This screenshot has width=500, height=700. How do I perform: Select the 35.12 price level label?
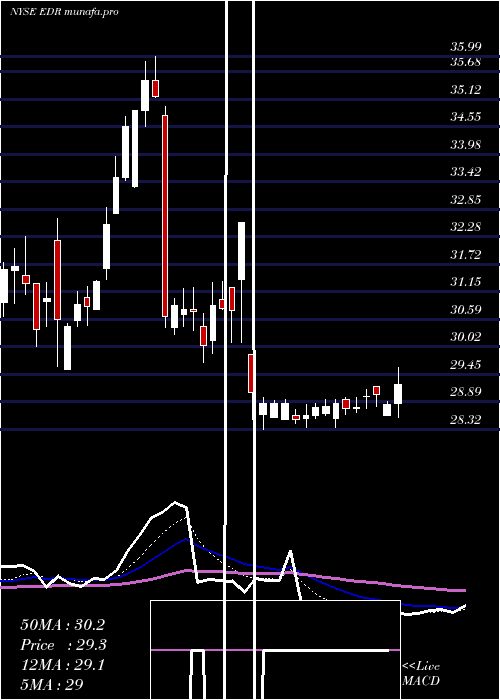pyautogui.click(x=465, y=90)
